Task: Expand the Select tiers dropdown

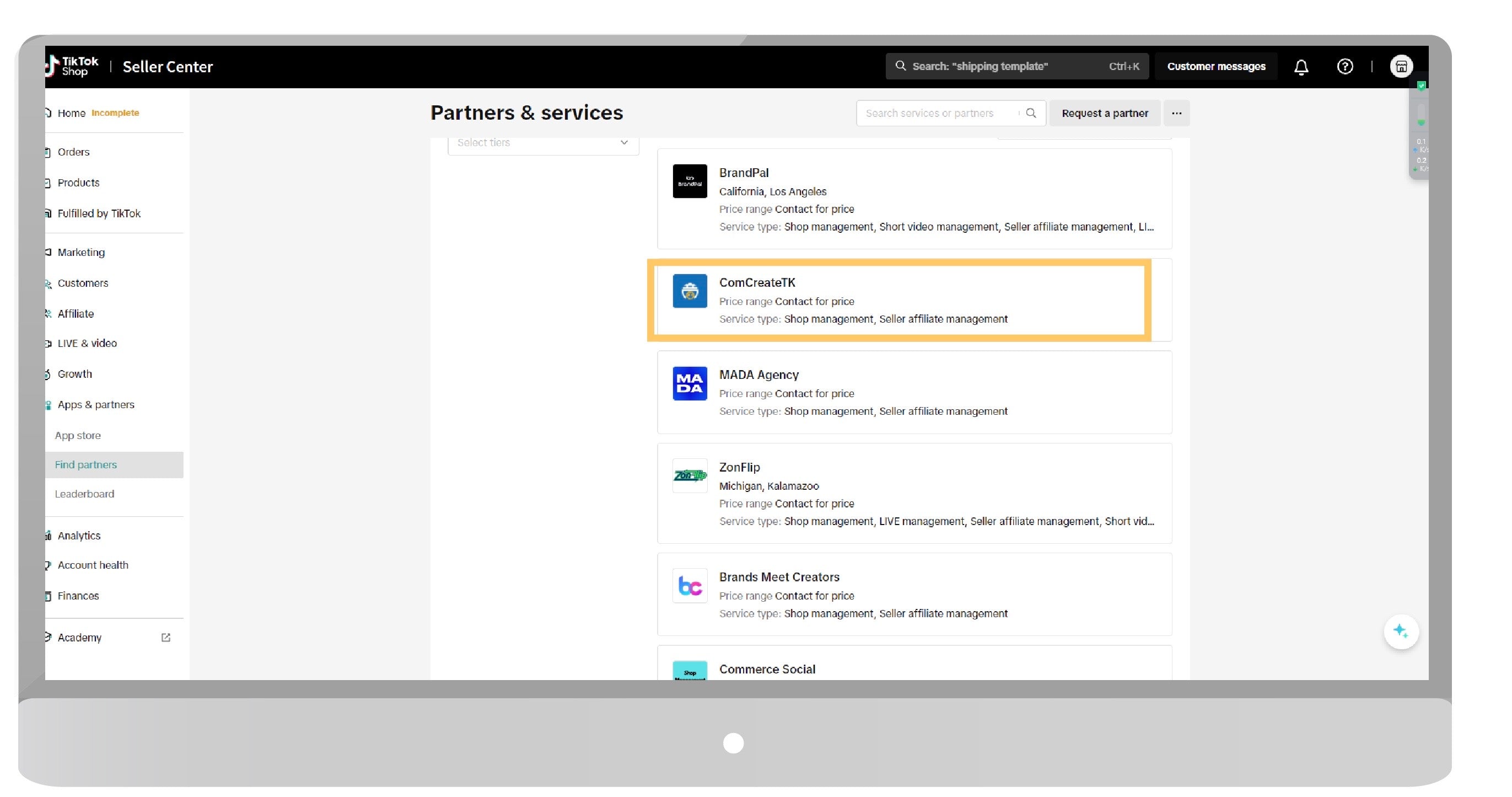Action: point(543,143)
